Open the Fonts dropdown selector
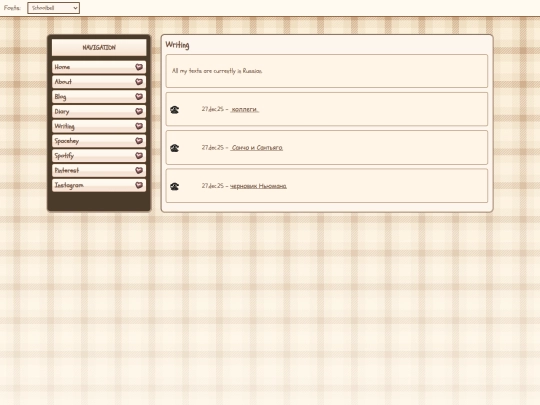This screenshot has height=405, width=540. pos(53,8)
